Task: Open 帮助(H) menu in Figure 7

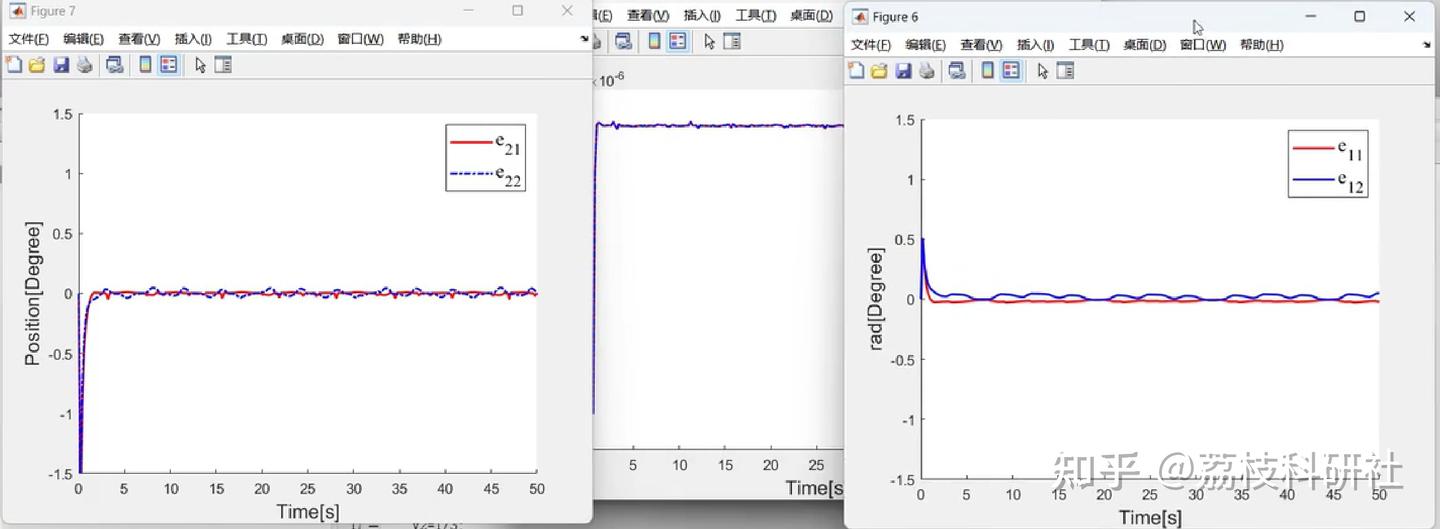Action: [419, 39]
